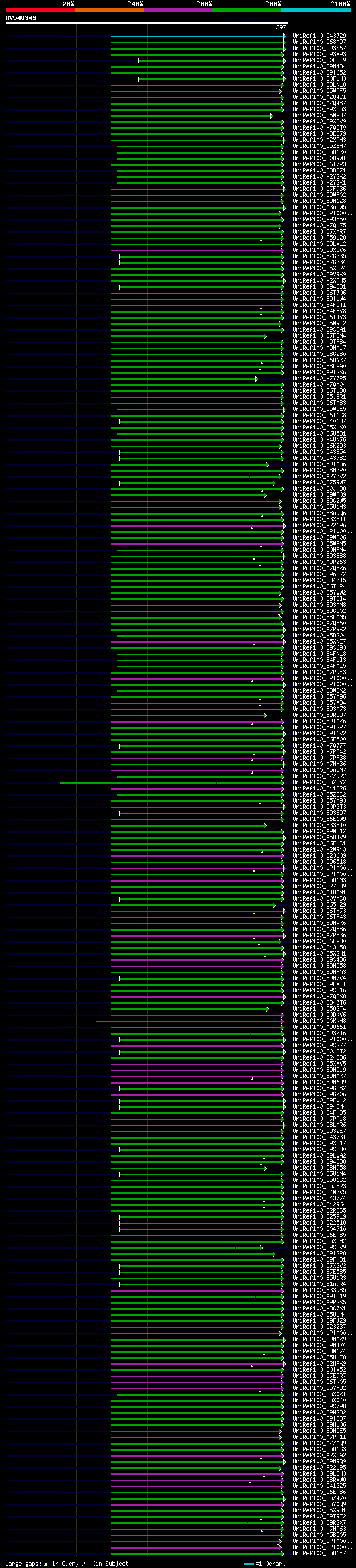This screenshot has width=356, height=1568.
Task: Open hit UniRef100_B8LMN5
Action: (x=319, y=617)
